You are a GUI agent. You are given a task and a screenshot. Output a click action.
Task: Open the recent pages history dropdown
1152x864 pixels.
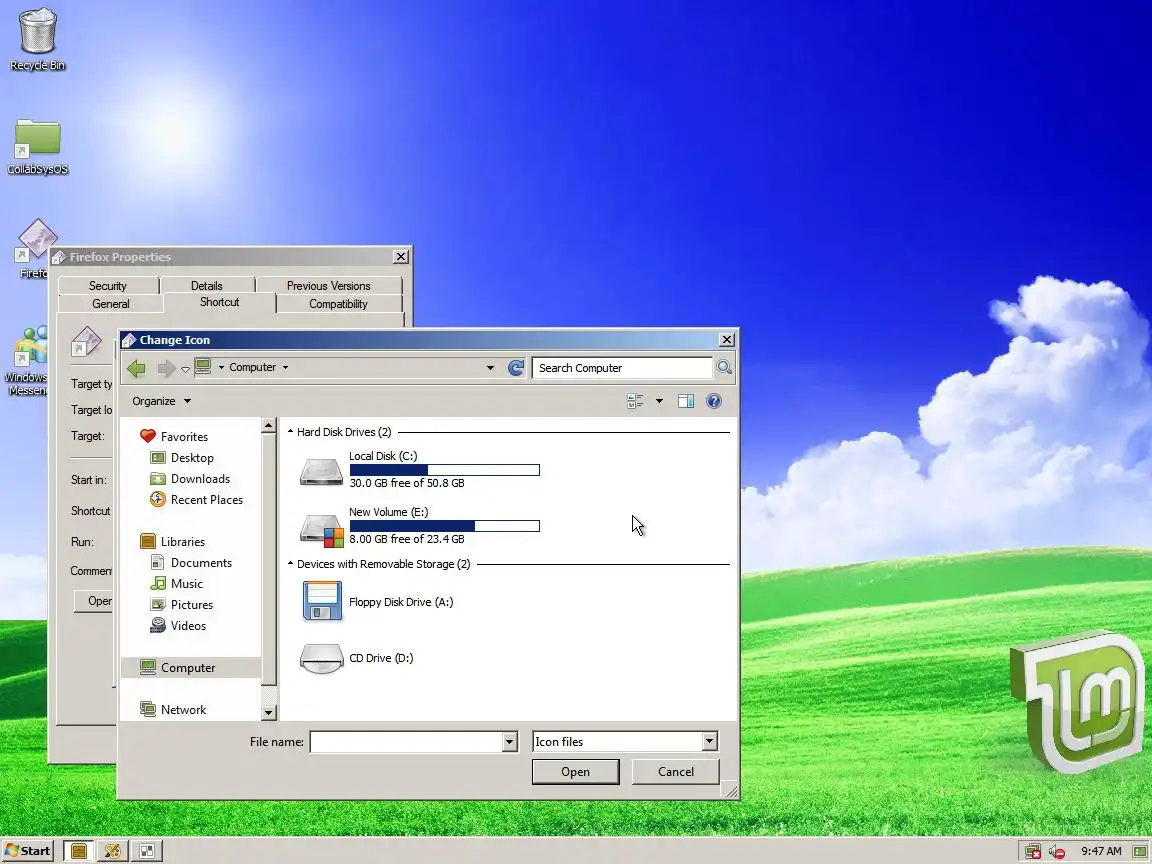click(185, 369)
